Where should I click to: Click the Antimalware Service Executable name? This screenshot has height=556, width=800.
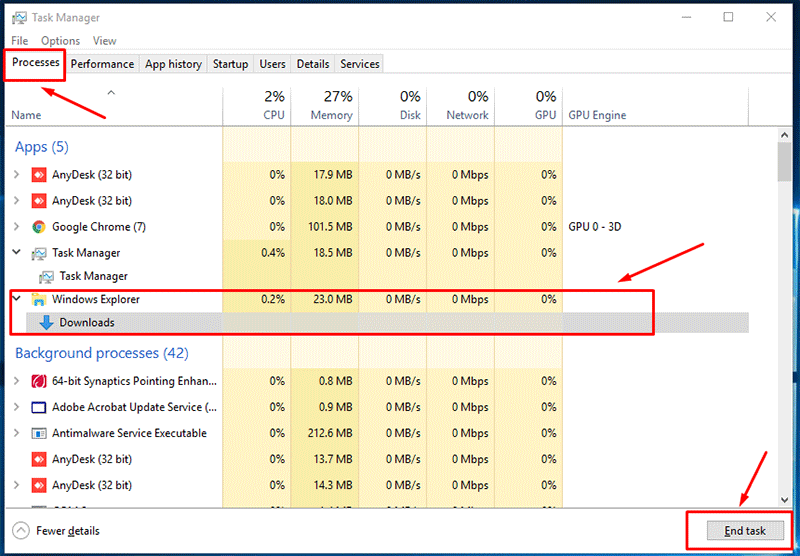[x=129, y=433]
